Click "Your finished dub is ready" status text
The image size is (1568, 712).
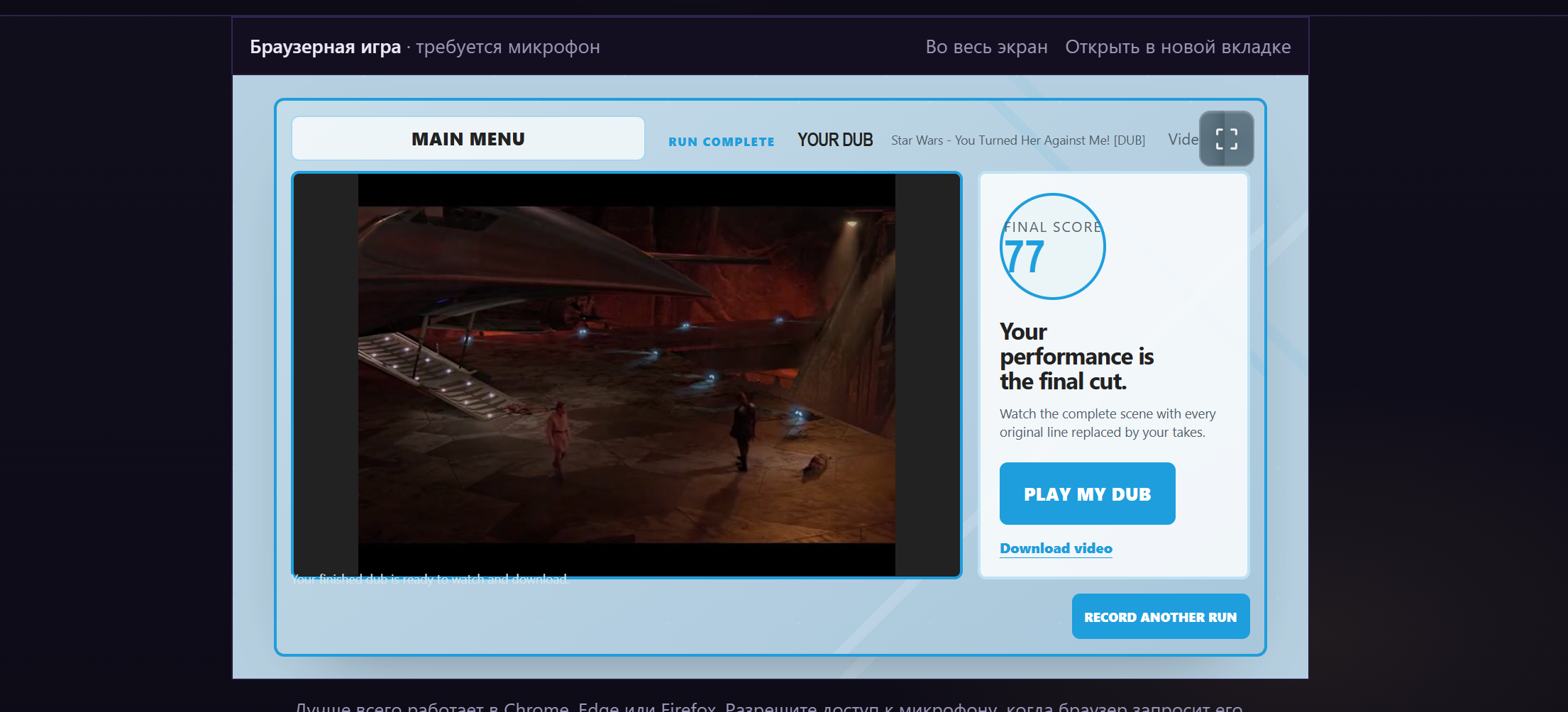point(431,579)
